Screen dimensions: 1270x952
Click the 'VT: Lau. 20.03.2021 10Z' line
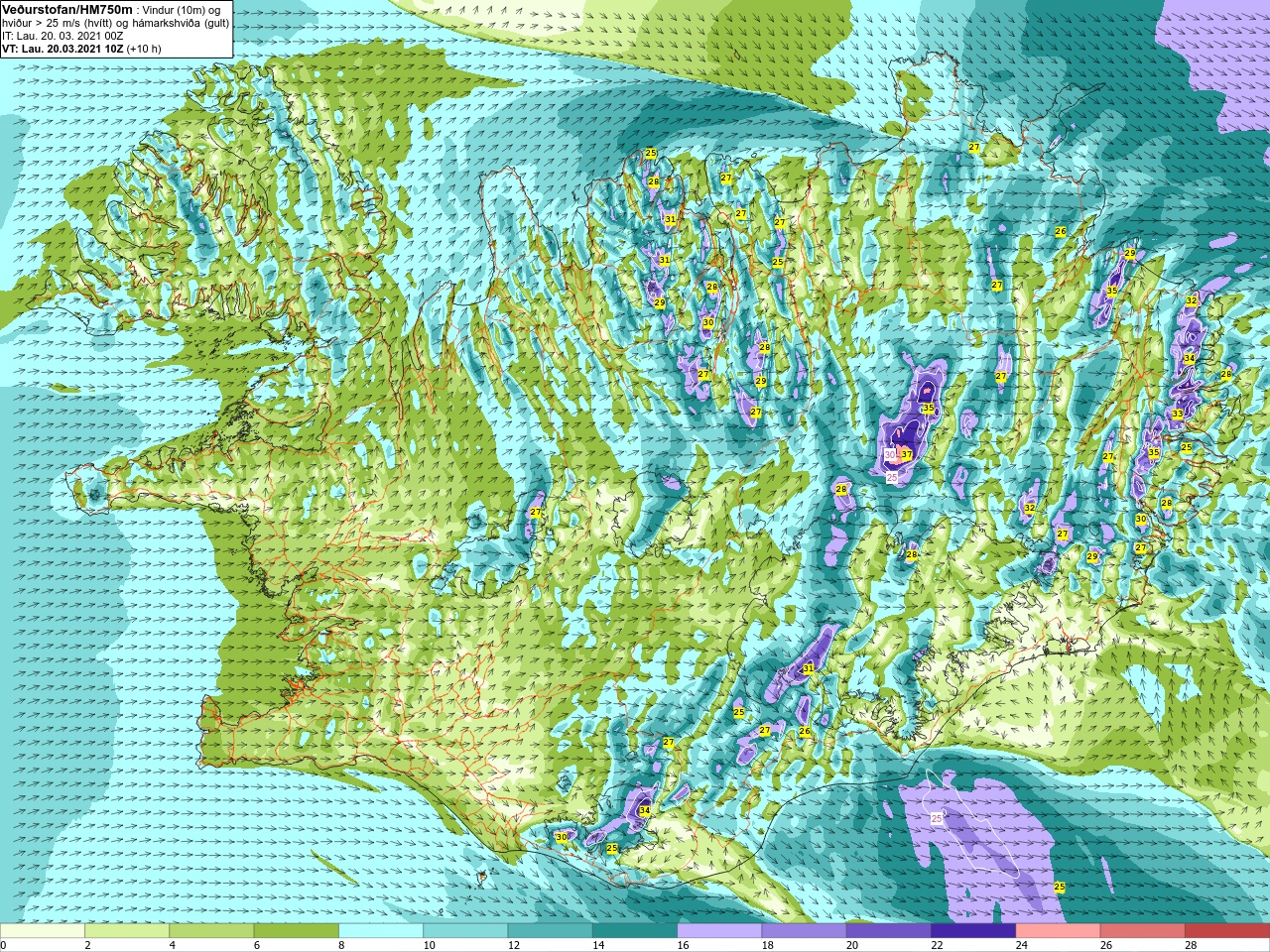[x=63, y=49]
